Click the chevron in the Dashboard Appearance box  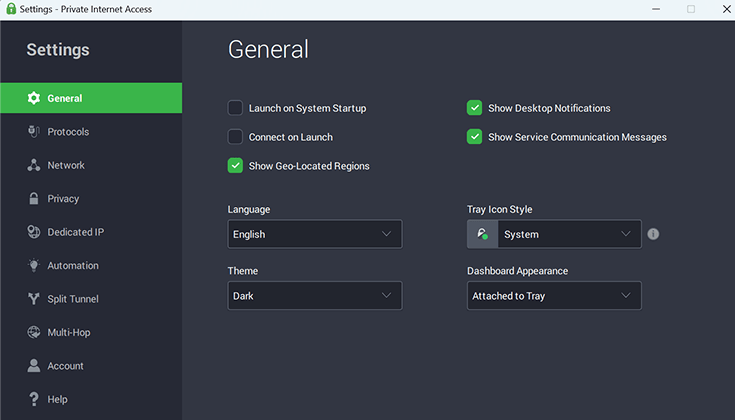click(x=626, y=295)
